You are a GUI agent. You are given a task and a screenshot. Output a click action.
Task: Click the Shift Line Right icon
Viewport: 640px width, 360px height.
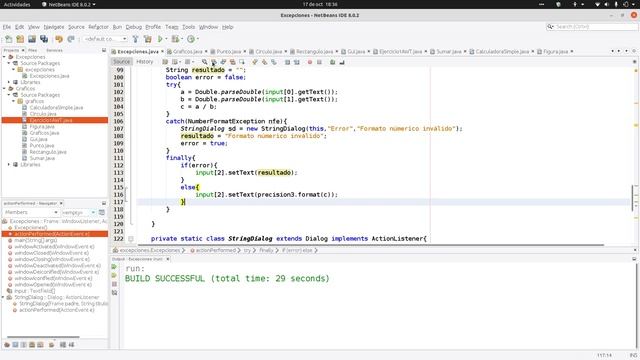pyautogui.click(x=297, y=62)
